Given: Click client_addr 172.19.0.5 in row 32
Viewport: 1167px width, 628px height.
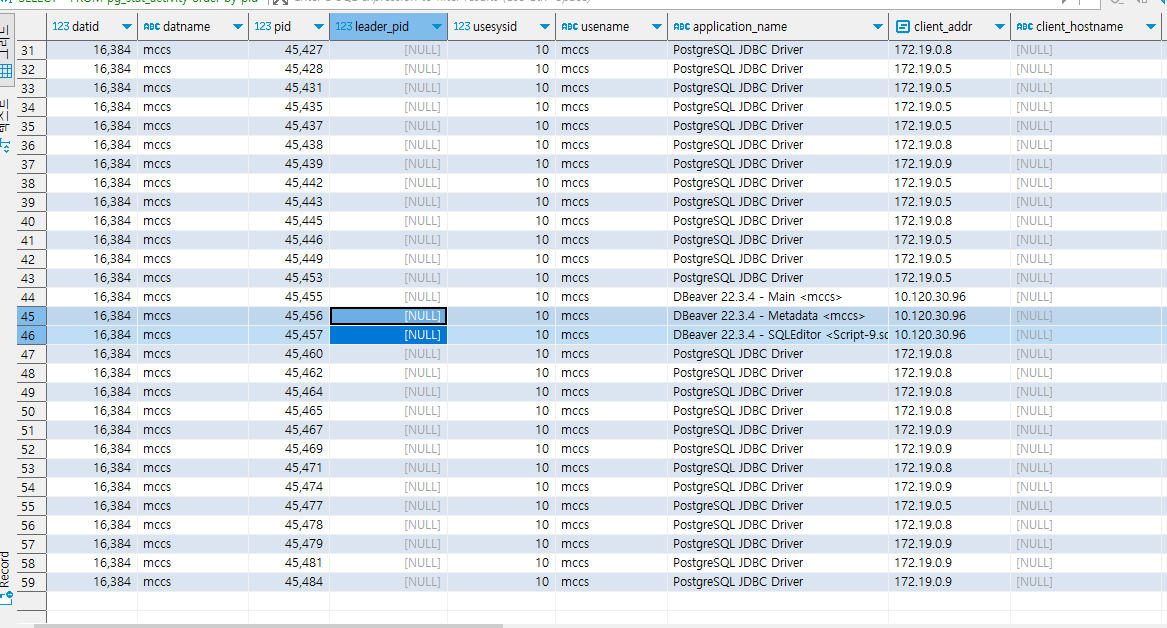Looking at the screenshot, I should (950, 69).
